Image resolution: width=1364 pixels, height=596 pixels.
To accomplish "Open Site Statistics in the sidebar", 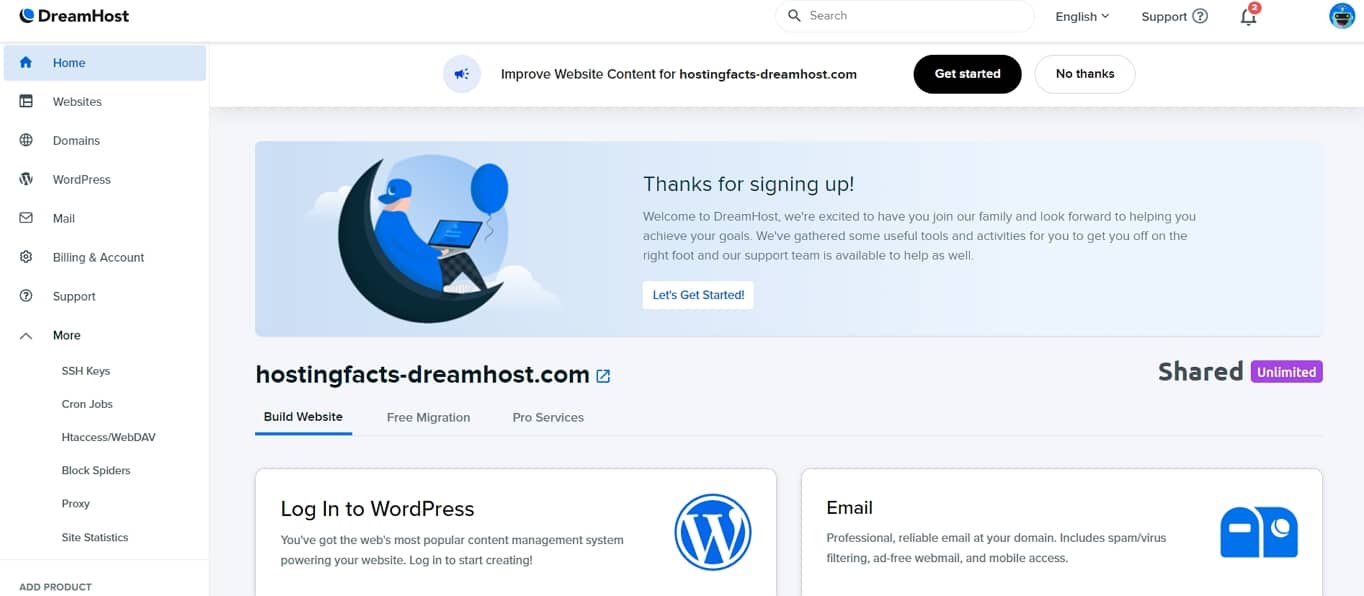I will (x=95, y=537).
